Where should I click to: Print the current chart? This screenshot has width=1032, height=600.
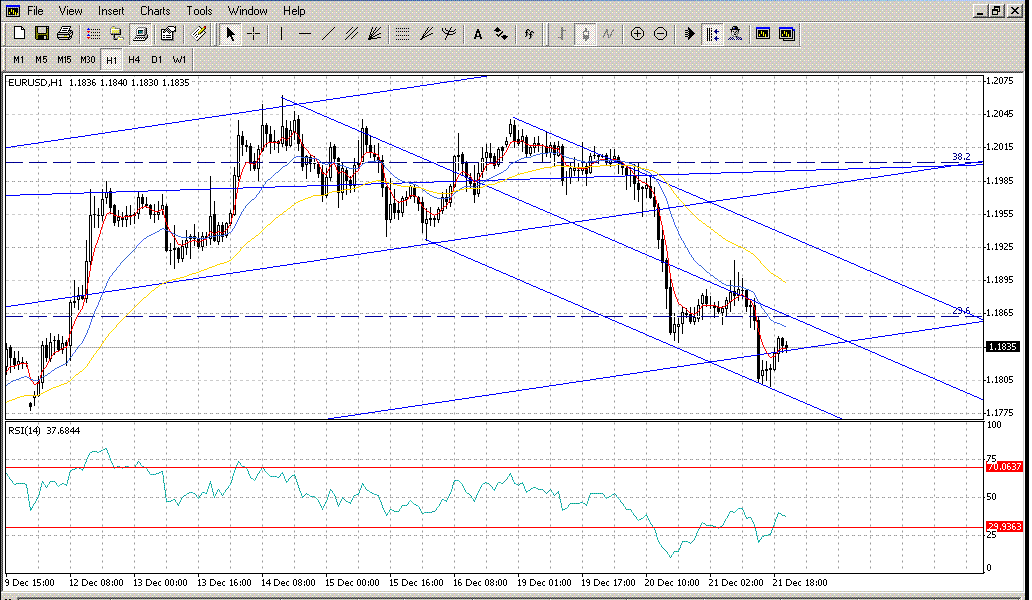(64, 34)
